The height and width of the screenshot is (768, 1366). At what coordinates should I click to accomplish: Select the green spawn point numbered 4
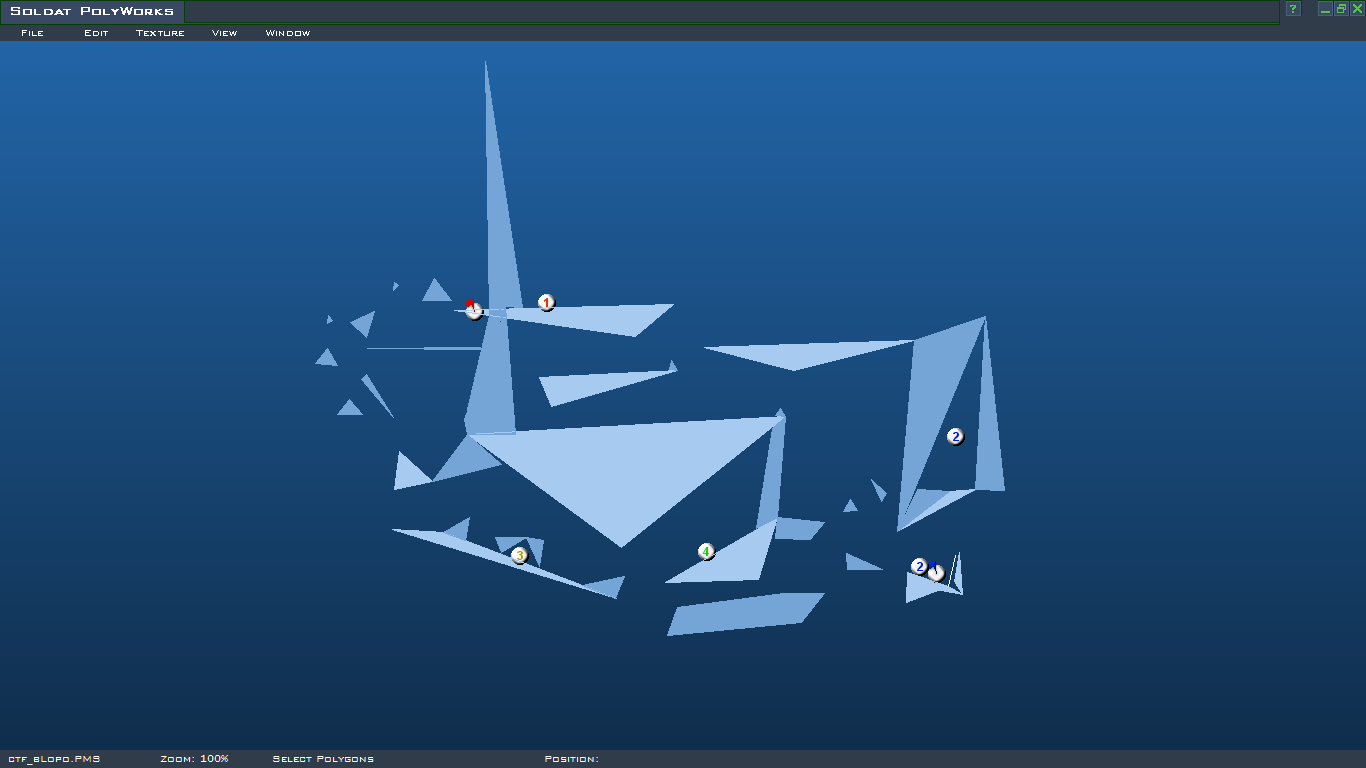tap(706, 551)
